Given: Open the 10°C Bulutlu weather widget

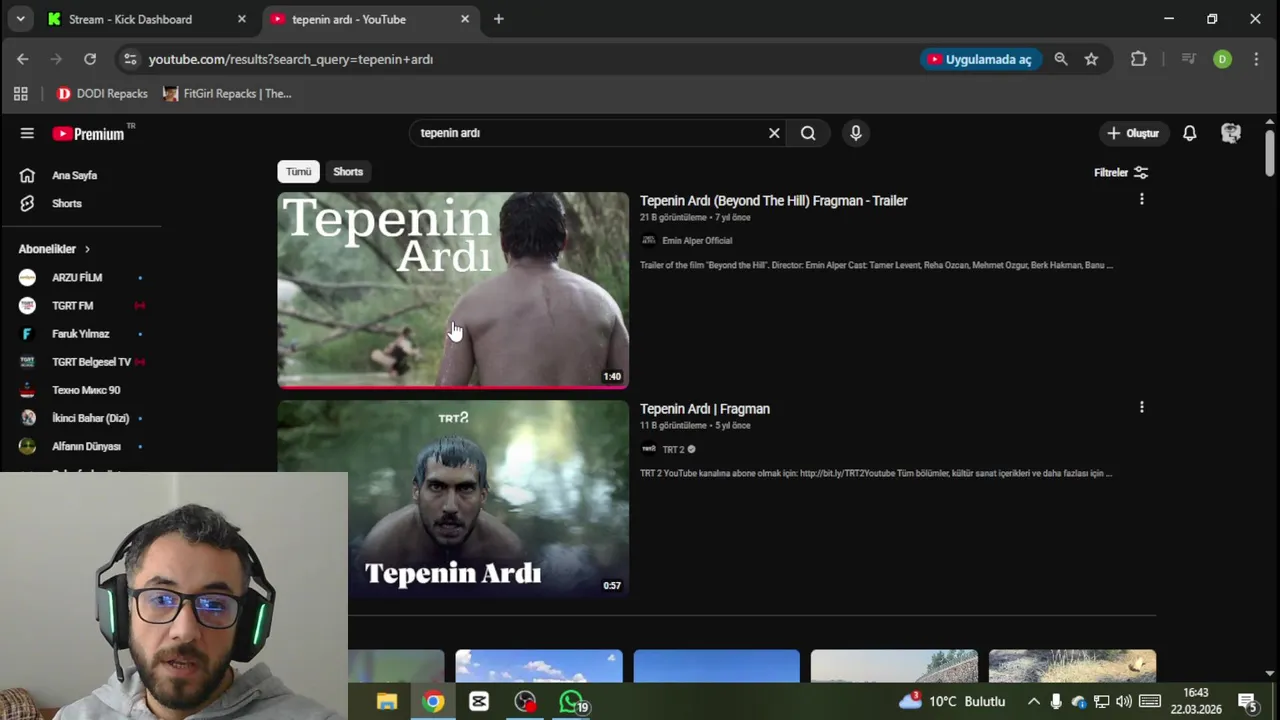Looking at the screenshot, I should [x=952, y=702].
